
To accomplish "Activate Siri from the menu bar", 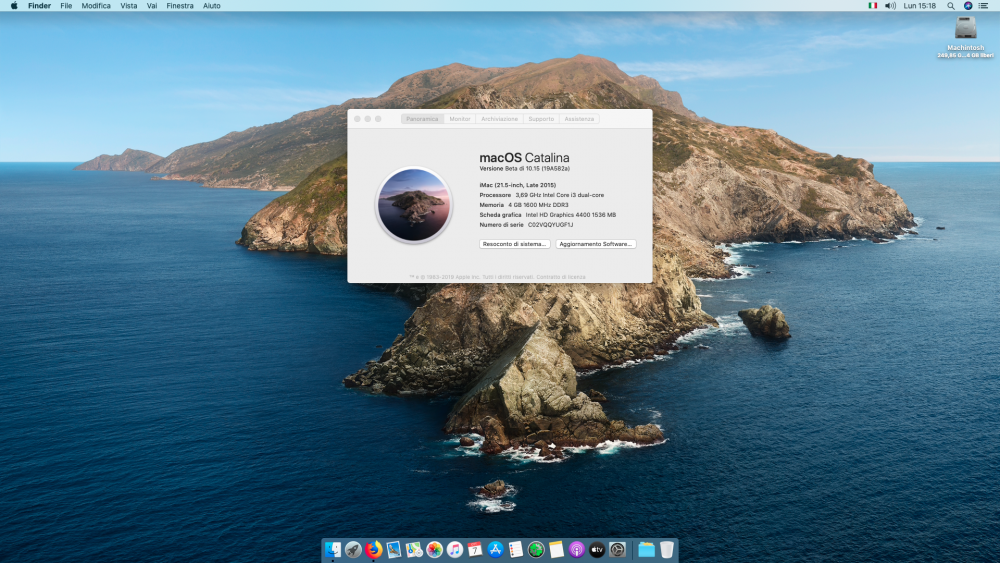I will coord(968,6).
